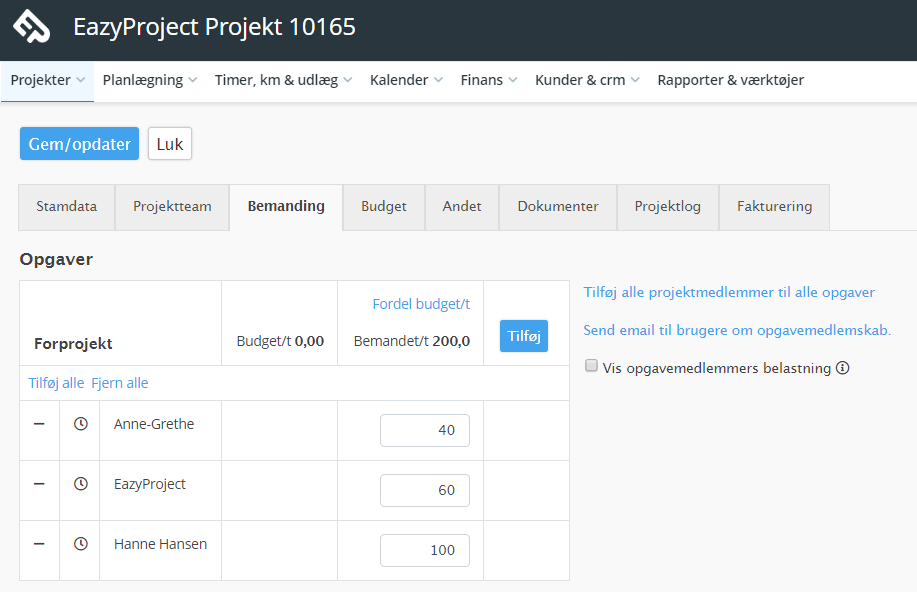
Task: Click the Fordel budget/t link
Action: point(421,304)
